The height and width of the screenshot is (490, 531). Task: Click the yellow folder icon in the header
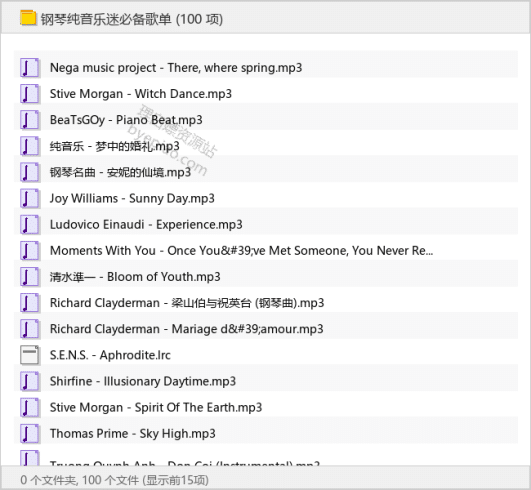click(28, 18)
